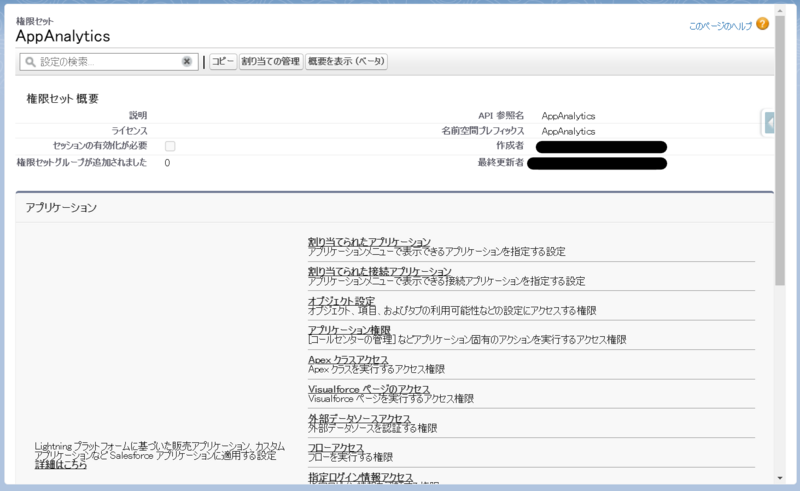Screen dimensions: 800x491
Task: Open 割り当てられた接続アプリケーション link
Action: [x=380, y=271]
